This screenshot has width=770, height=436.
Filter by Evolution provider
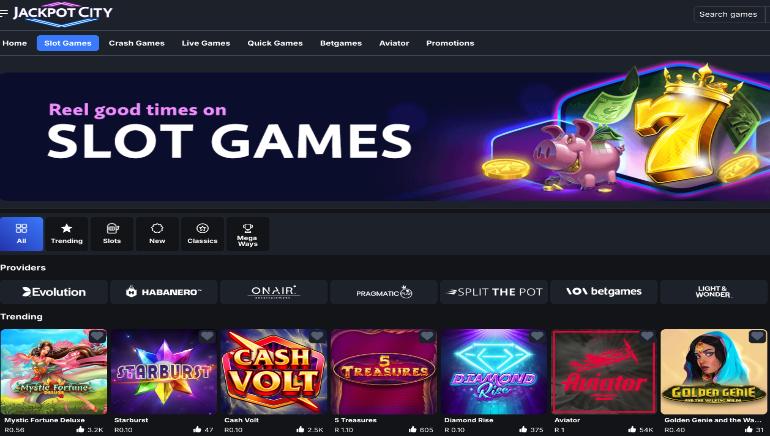[54, 292]
